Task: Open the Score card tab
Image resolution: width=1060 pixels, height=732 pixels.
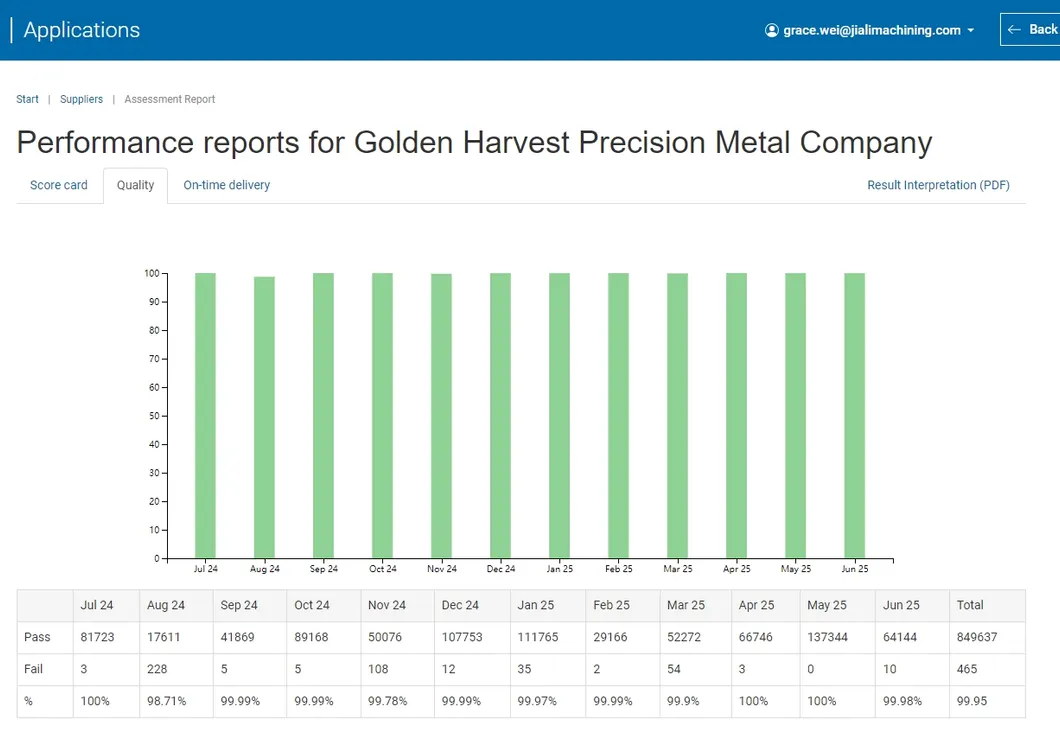Action: (x=59, y=185)
